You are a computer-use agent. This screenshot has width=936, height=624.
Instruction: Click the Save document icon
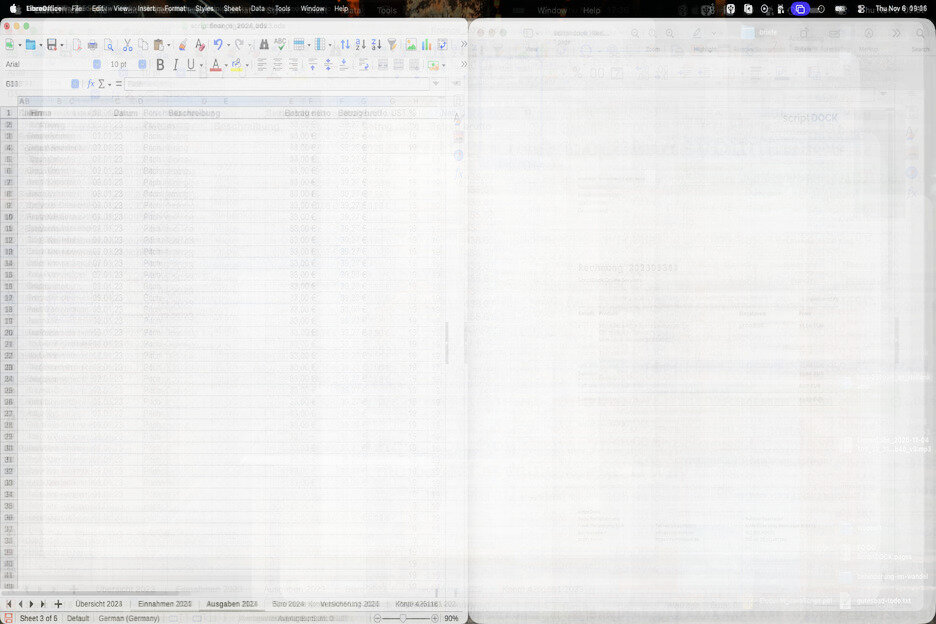(50, 45)
